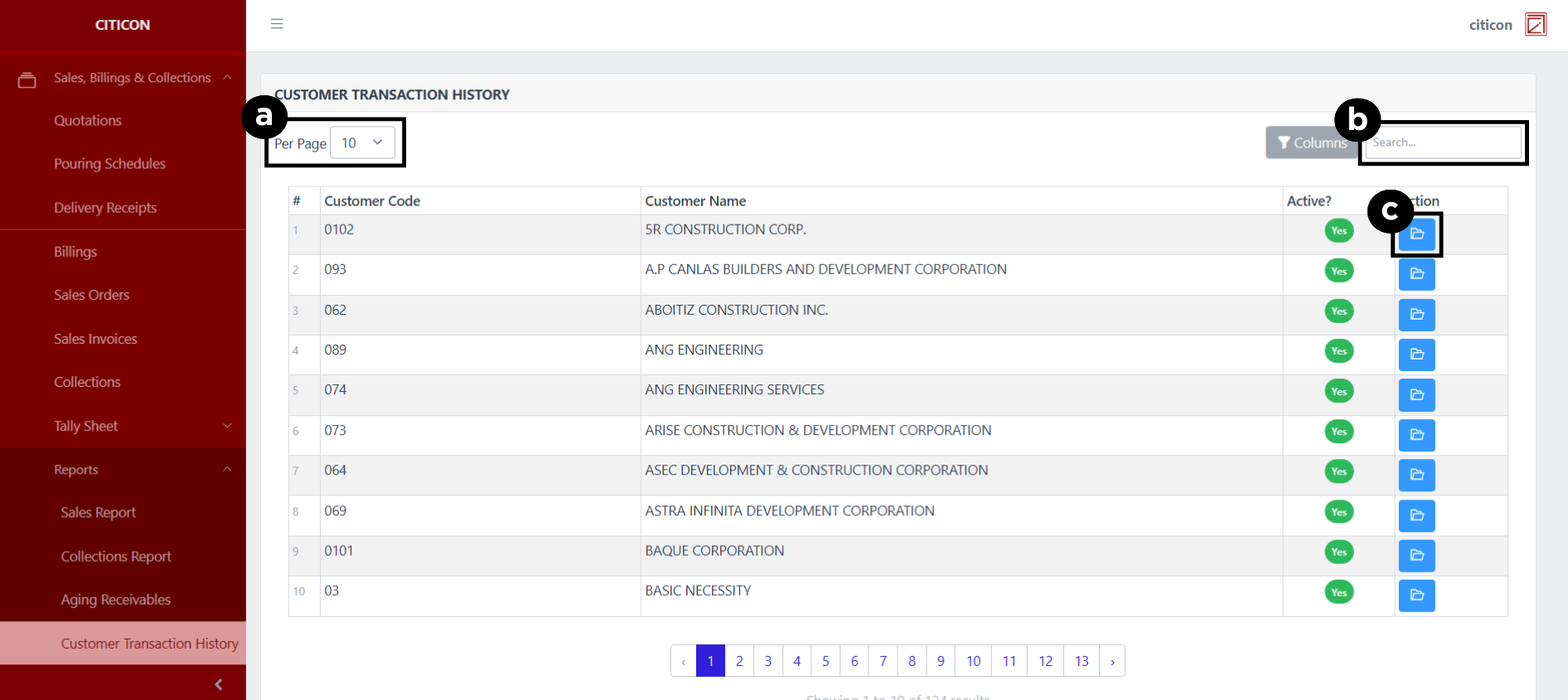The width and height of the screenshot is (1568, 700).
Task: Open folder action for BASIC NECESSITY
Action: tap(1416, 595)
